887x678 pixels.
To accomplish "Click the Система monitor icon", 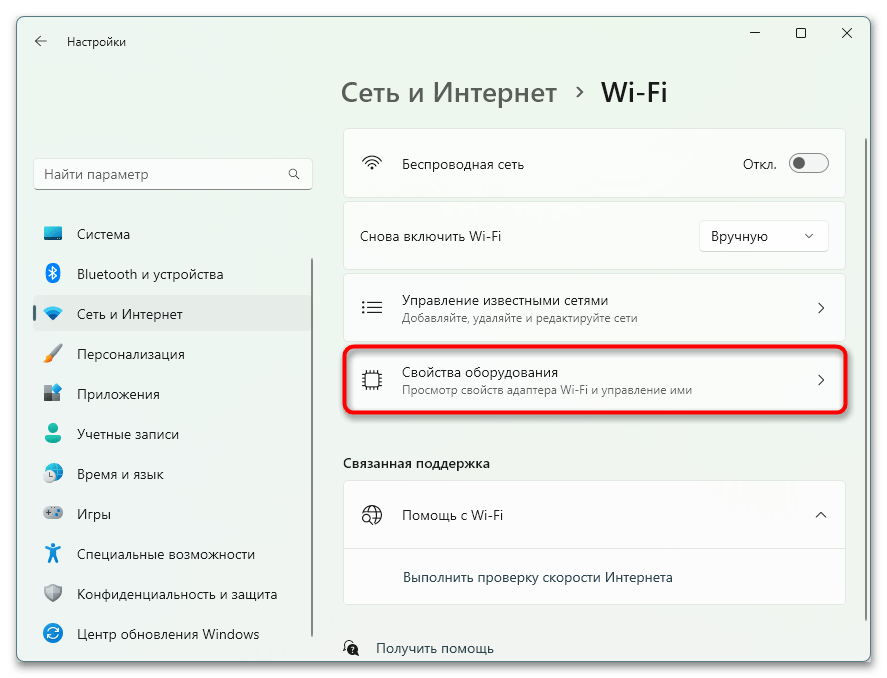I will (53, 234).
